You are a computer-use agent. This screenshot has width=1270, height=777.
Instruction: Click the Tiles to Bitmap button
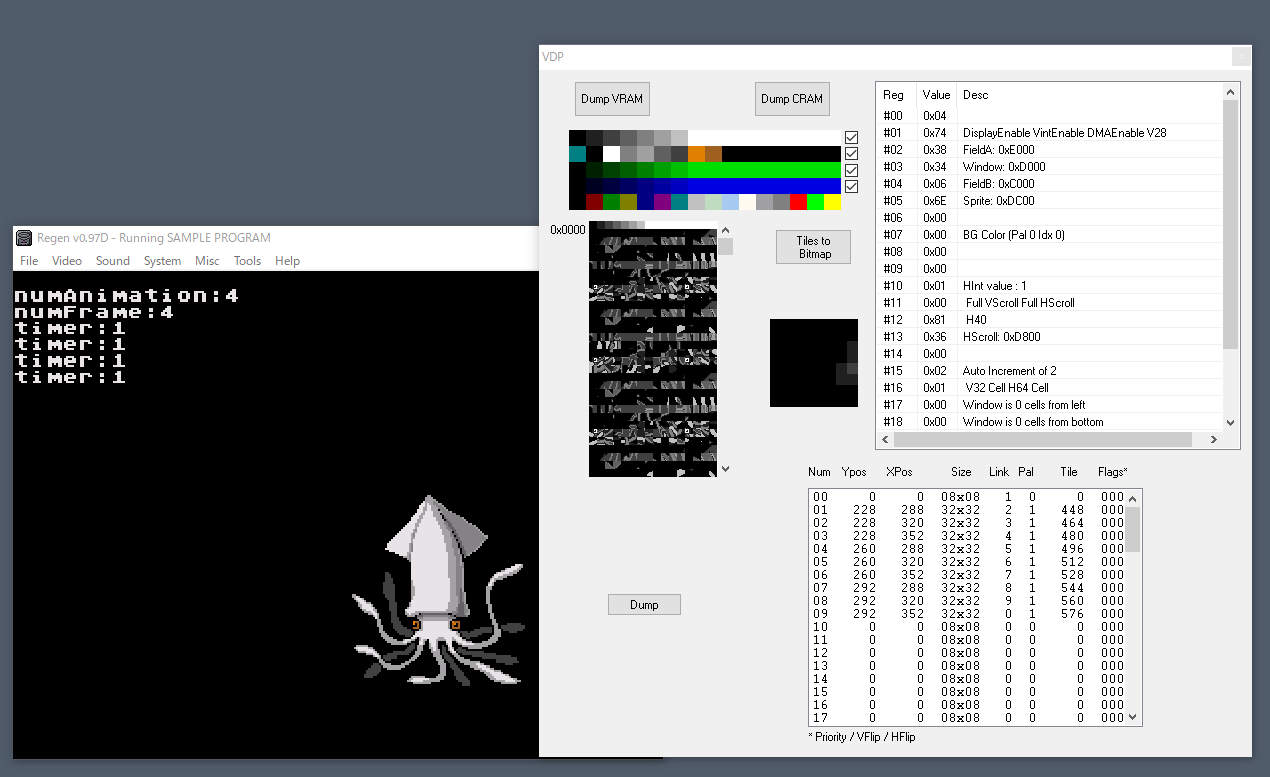pos(814,247)
